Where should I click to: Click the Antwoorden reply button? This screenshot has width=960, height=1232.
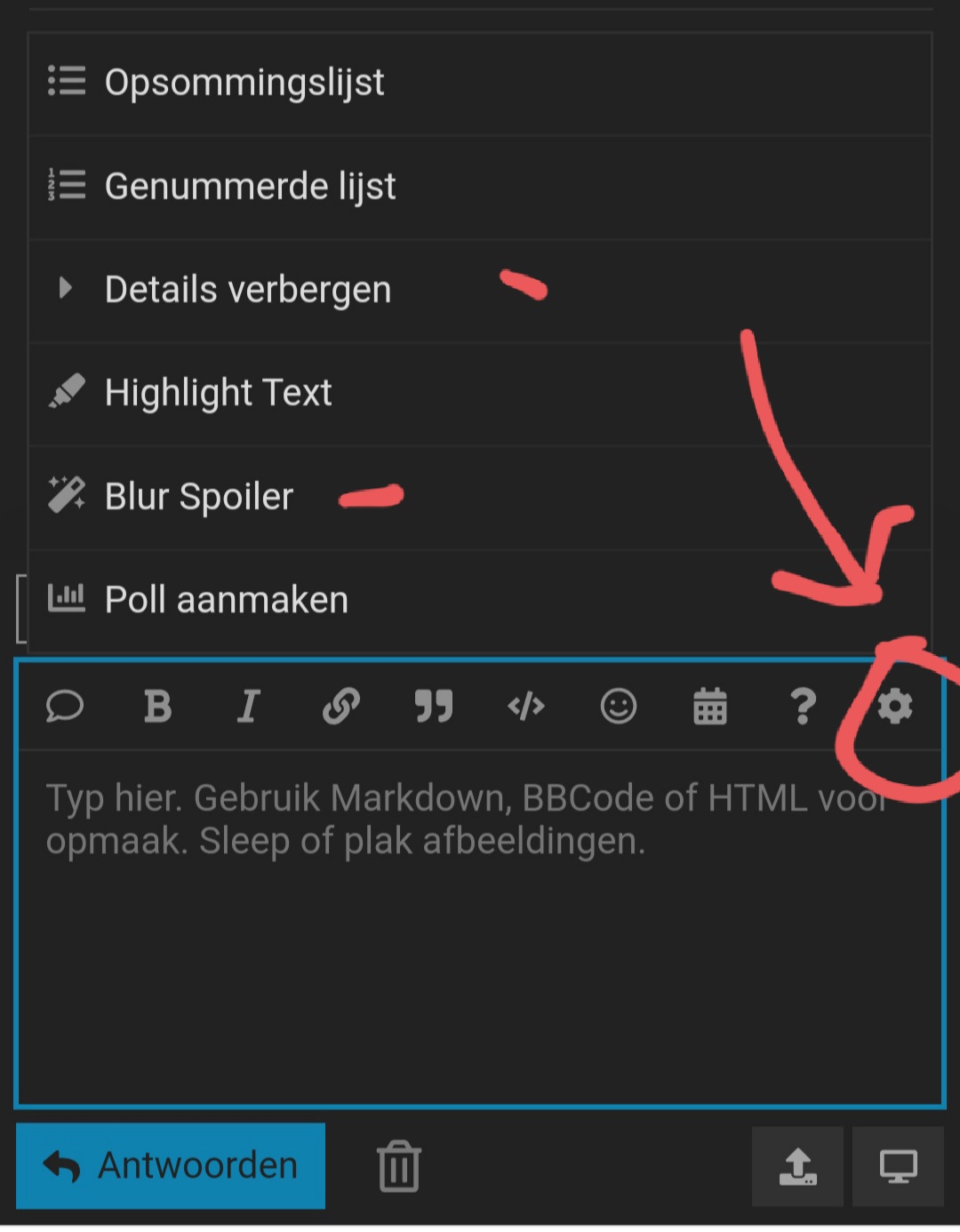[x=171, y=1166]
